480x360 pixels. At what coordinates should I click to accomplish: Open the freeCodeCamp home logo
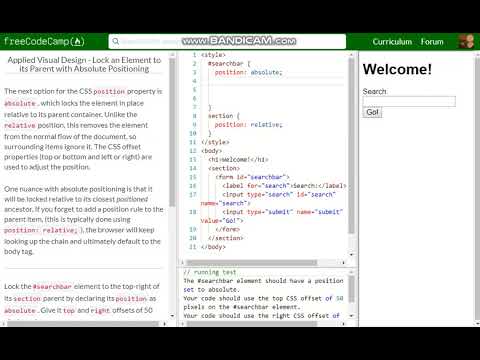[44, 41]
